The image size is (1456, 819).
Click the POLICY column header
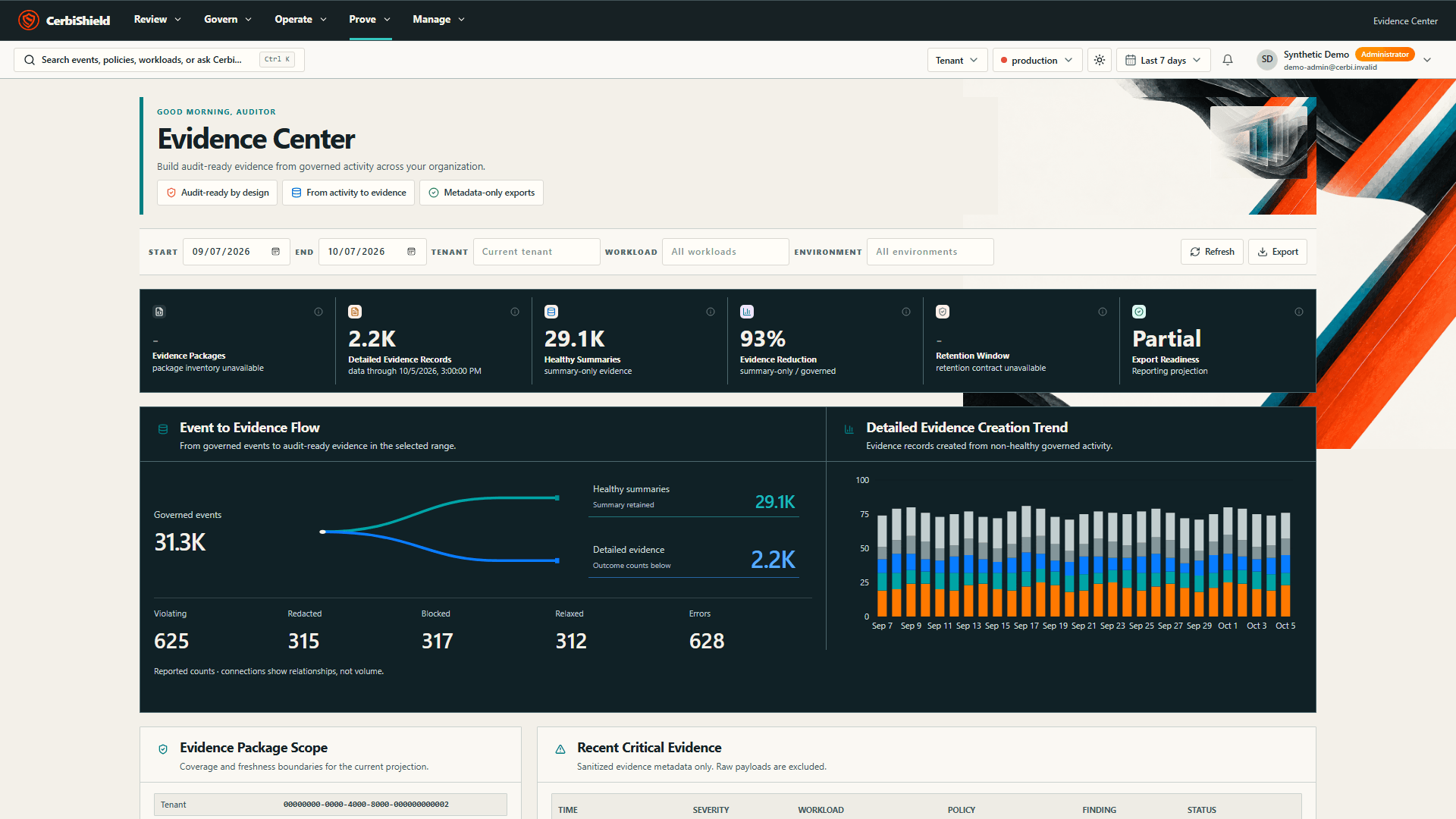pos(962,810)
